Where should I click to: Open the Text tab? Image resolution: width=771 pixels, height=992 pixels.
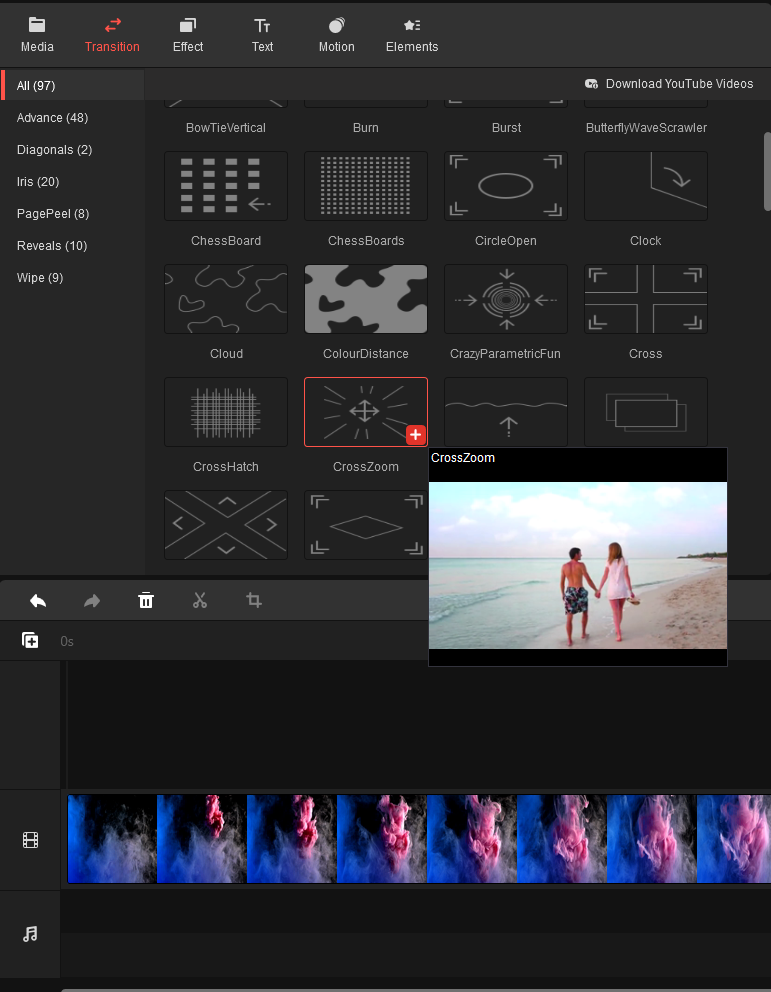262,35
